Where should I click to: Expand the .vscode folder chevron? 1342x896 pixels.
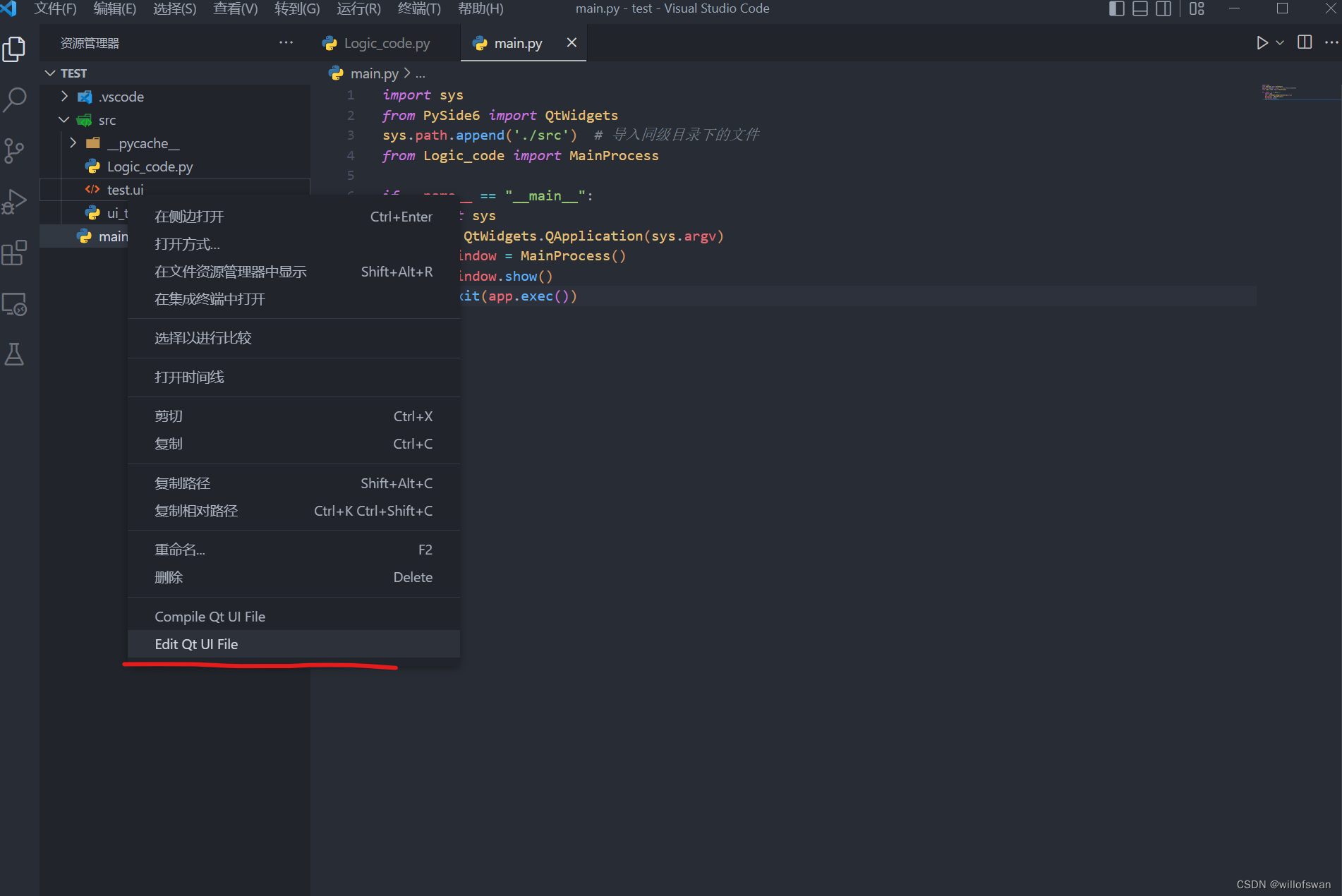tap(65, 96)
